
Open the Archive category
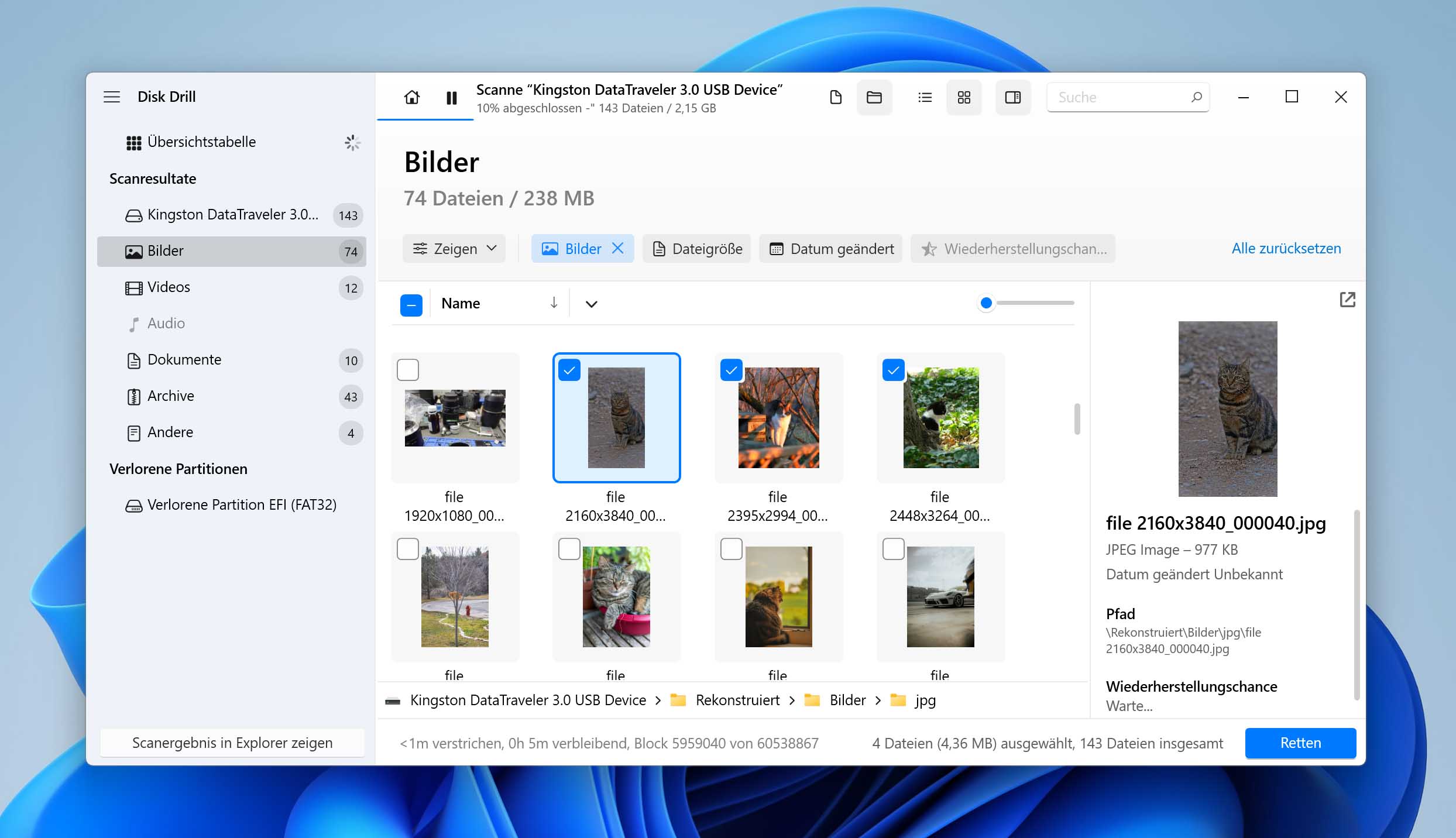[232, 396]
